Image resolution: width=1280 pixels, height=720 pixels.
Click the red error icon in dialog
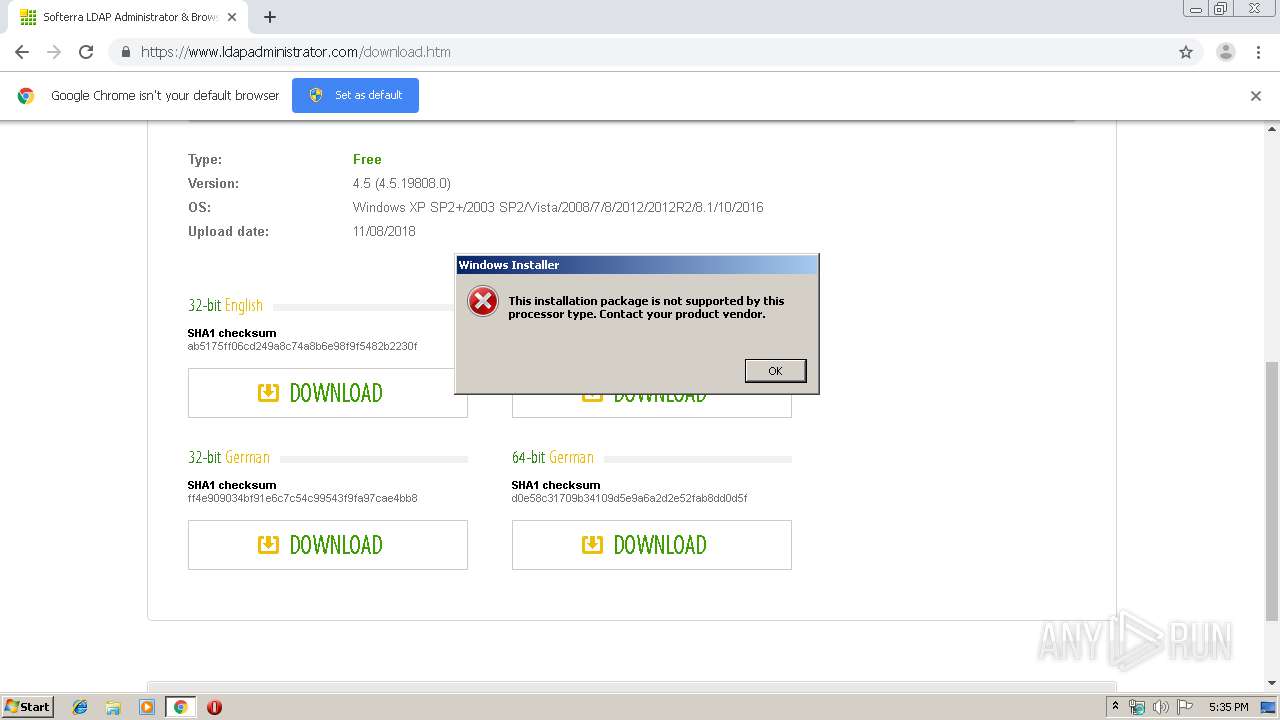[x=483, y=301]
